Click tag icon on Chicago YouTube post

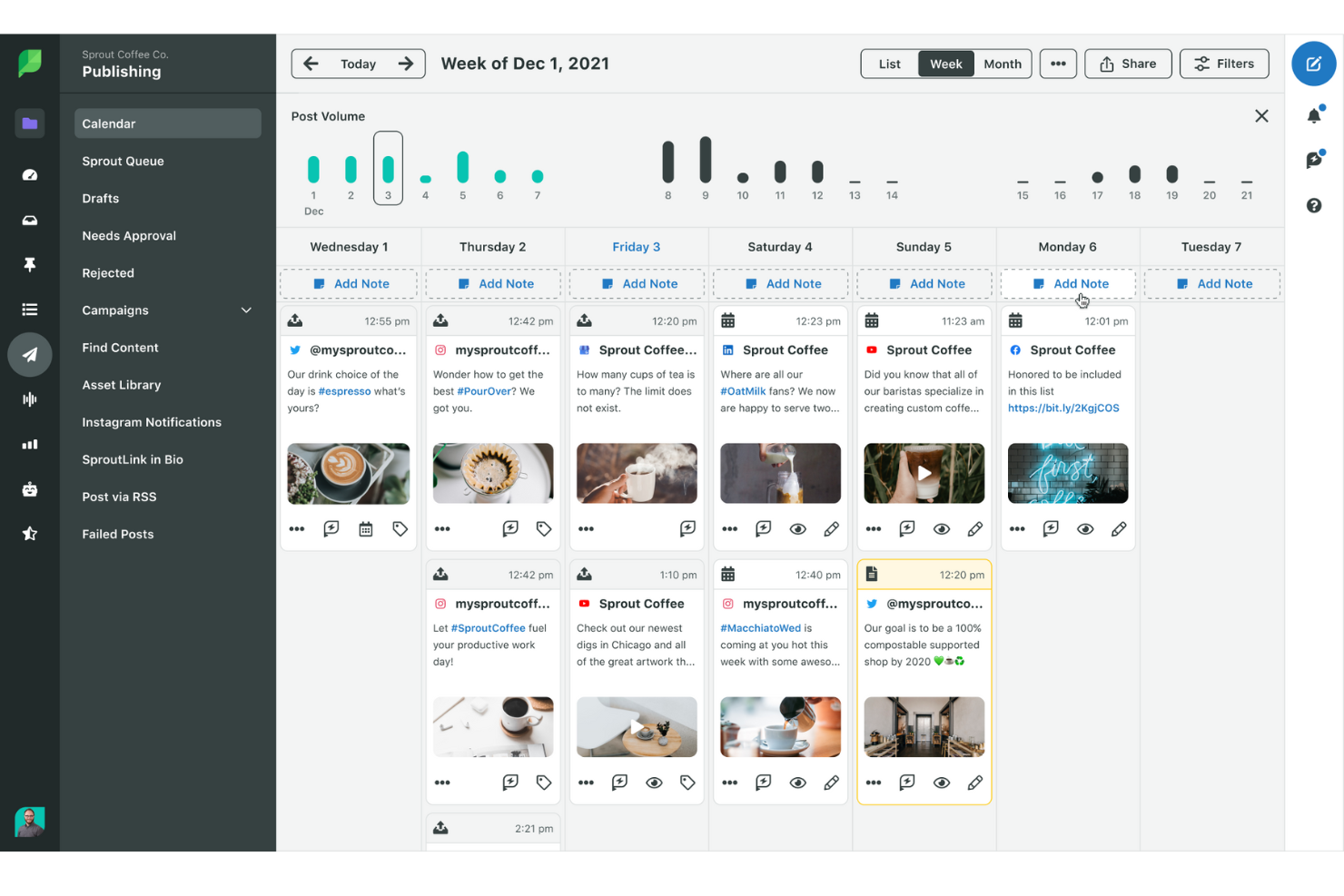687,783
